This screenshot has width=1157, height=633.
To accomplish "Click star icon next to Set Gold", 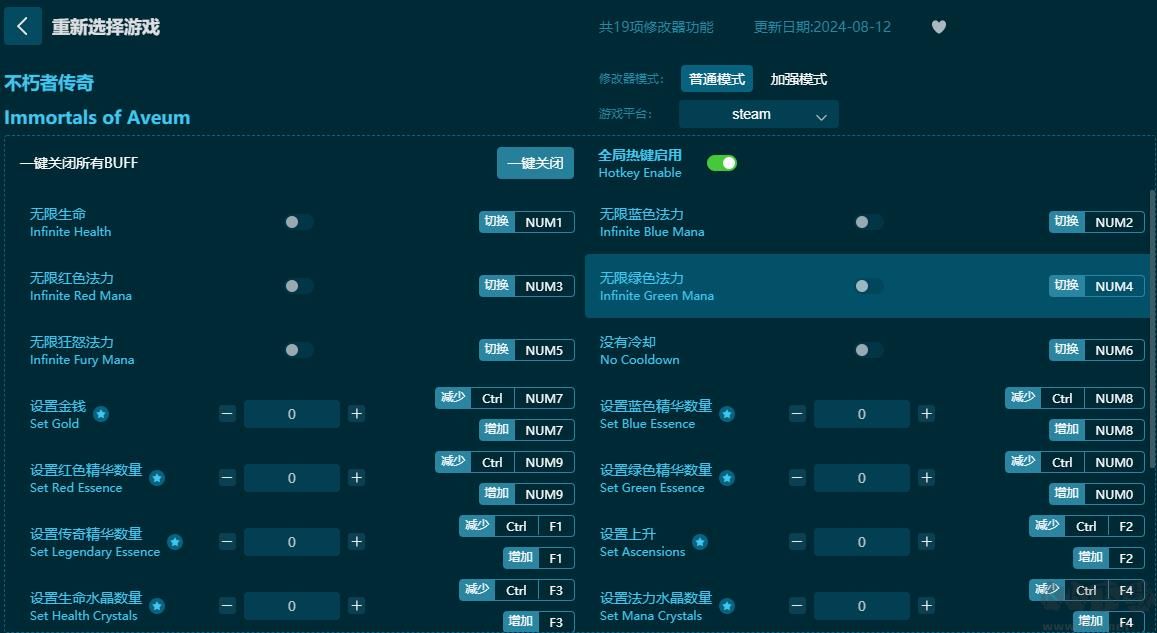I will (101, 414).
